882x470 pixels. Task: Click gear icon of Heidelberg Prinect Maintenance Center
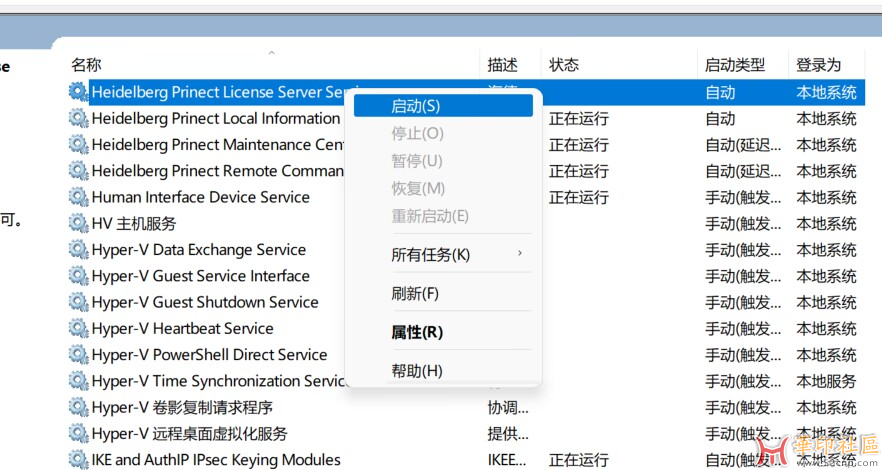click(x=78, y=144)
